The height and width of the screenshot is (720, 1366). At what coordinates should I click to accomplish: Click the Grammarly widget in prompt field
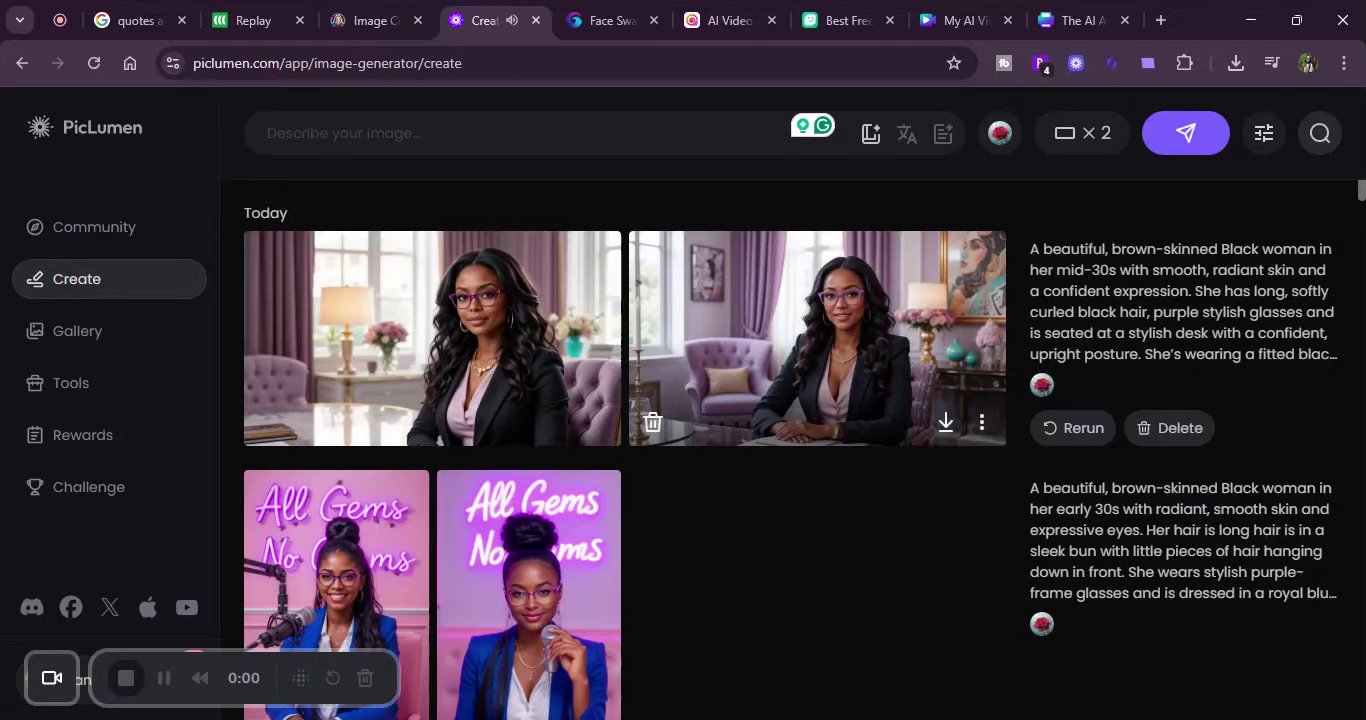(x=812, y=125)
